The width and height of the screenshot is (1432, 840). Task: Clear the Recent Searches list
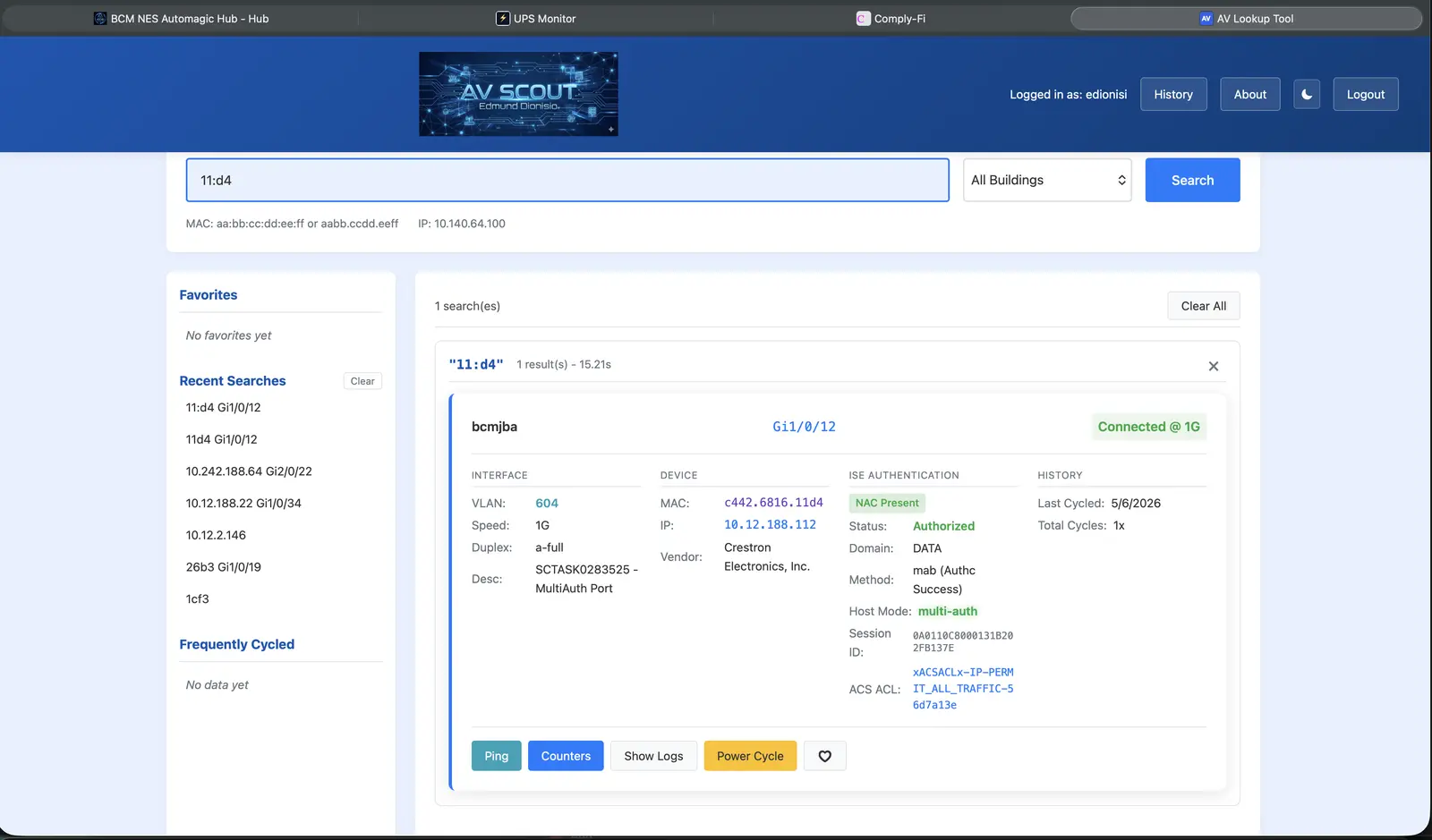(362, 381)
